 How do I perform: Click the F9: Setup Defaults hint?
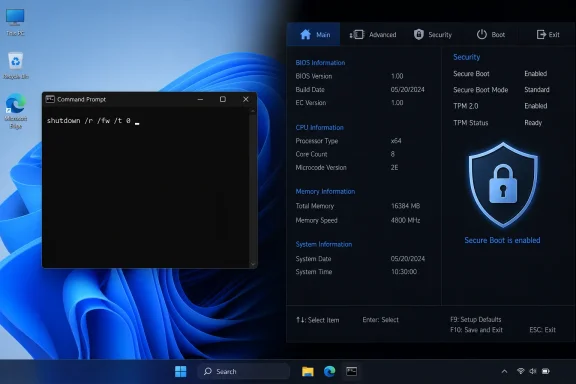(x=476, y=319)
